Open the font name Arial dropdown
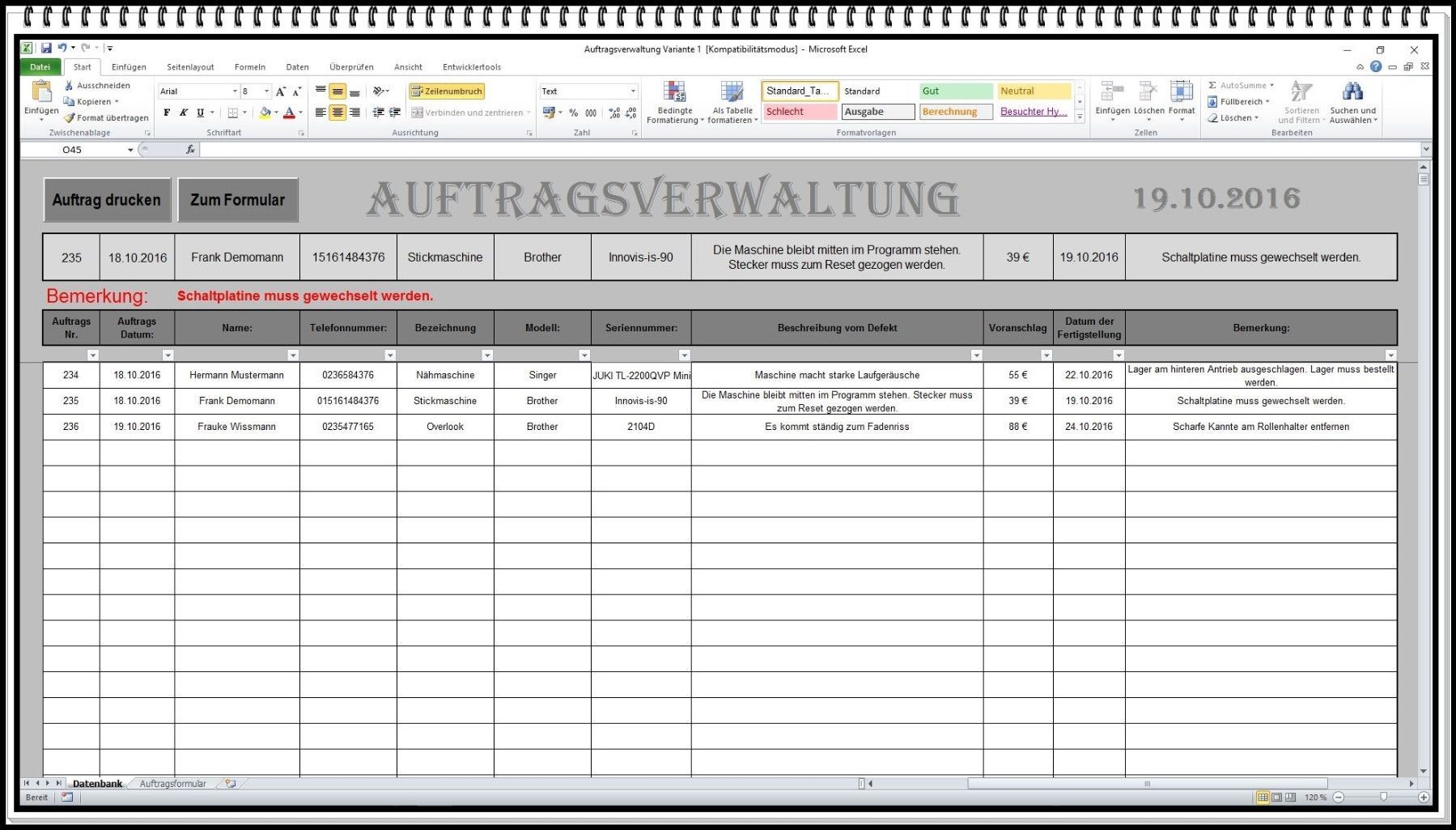The width and height of the screenshot is (1456, 830). click(235, 92)
